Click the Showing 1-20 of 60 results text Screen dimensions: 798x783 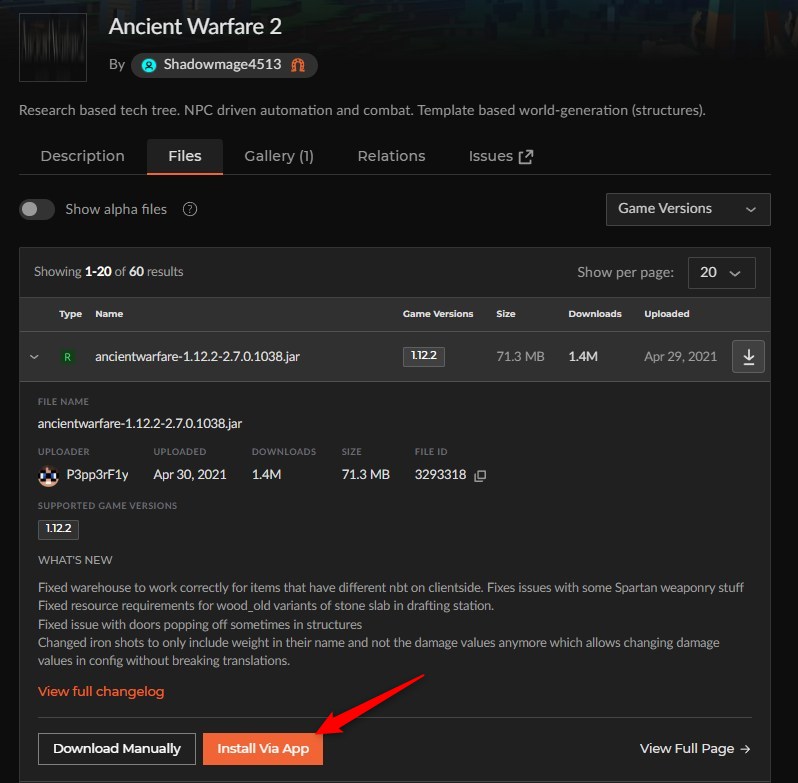coord(108,272)
